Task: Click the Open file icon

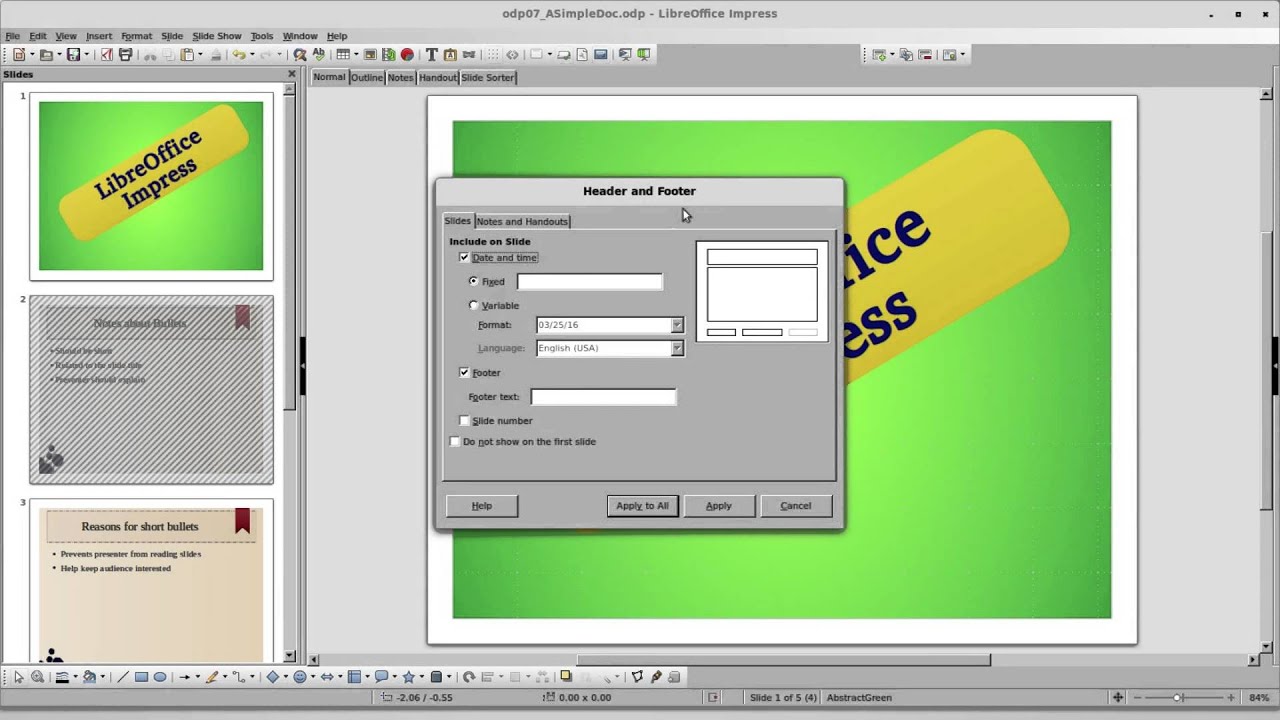Action: tap(46, 55)
